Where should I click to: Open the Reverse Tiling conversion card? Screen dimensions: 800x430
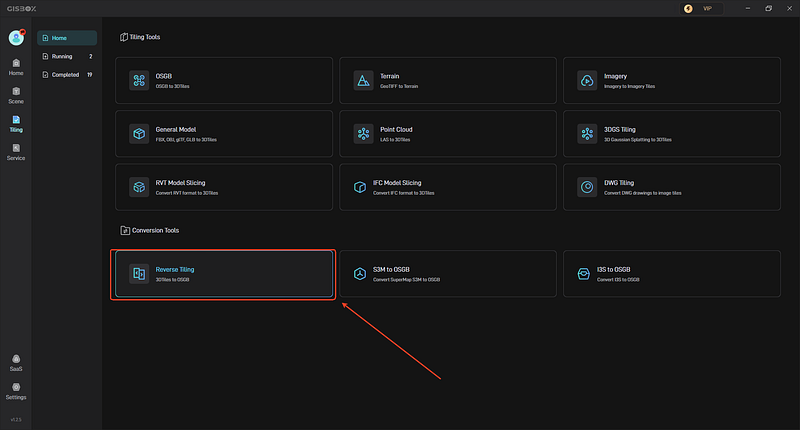pos(224,274)
